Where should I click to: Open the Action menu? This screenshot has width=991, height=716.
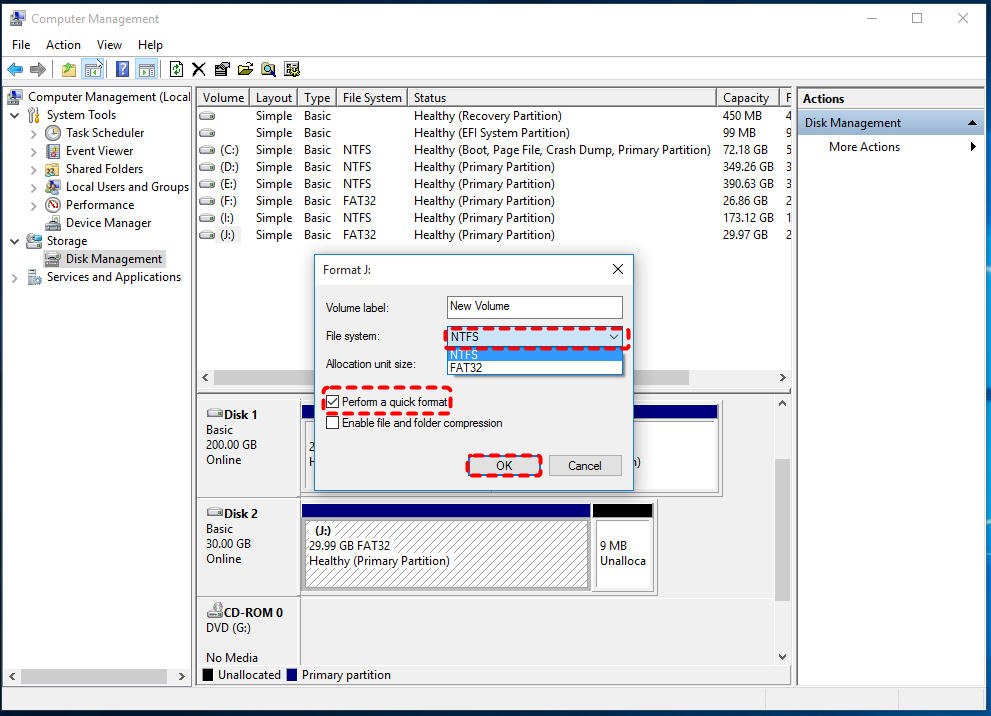(x=63, y=44)
